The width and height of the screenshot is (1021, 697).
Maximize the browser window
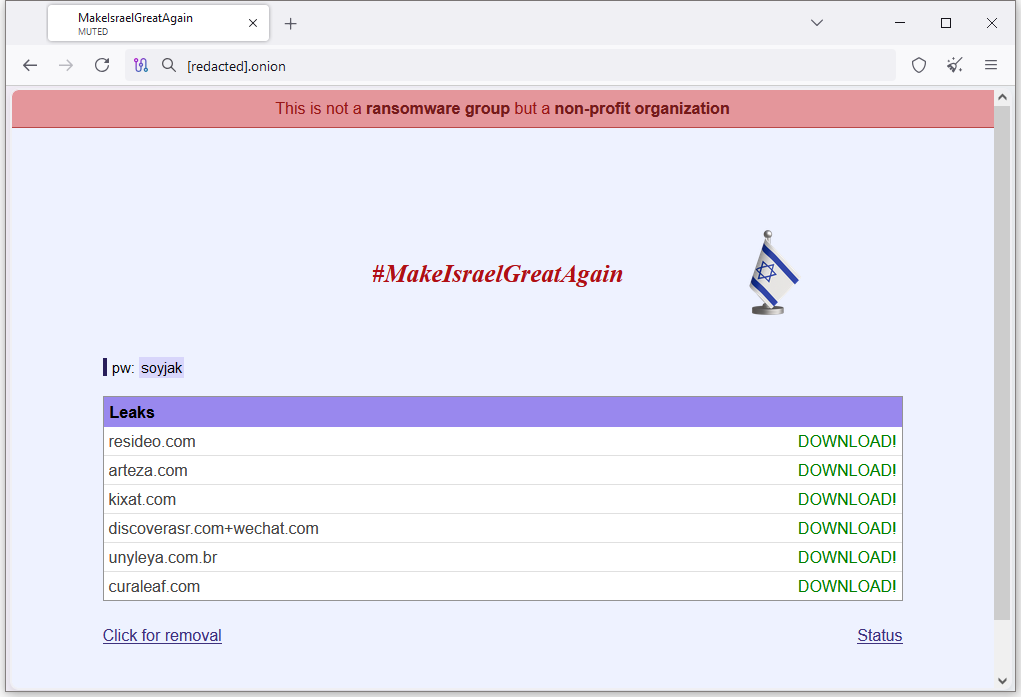tap(946, 23)
